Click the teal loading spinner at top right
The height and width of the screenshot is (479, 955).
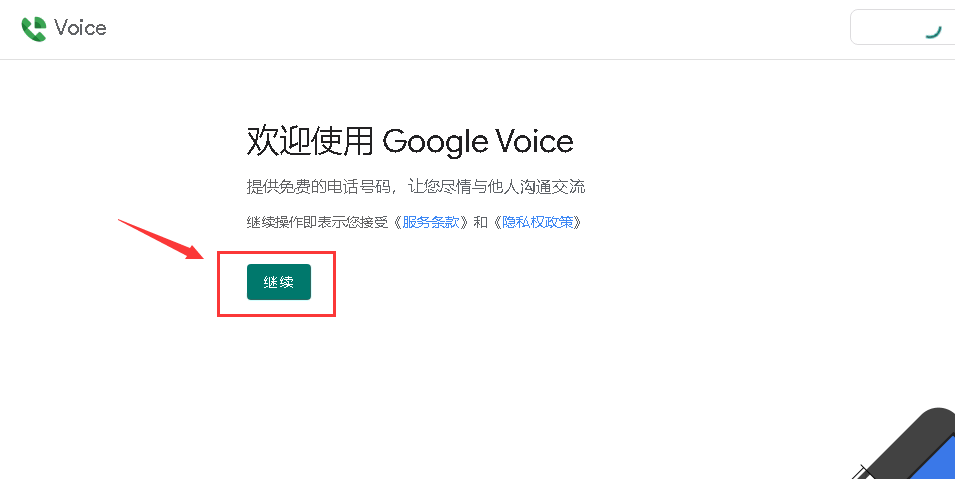pos(933,29)
